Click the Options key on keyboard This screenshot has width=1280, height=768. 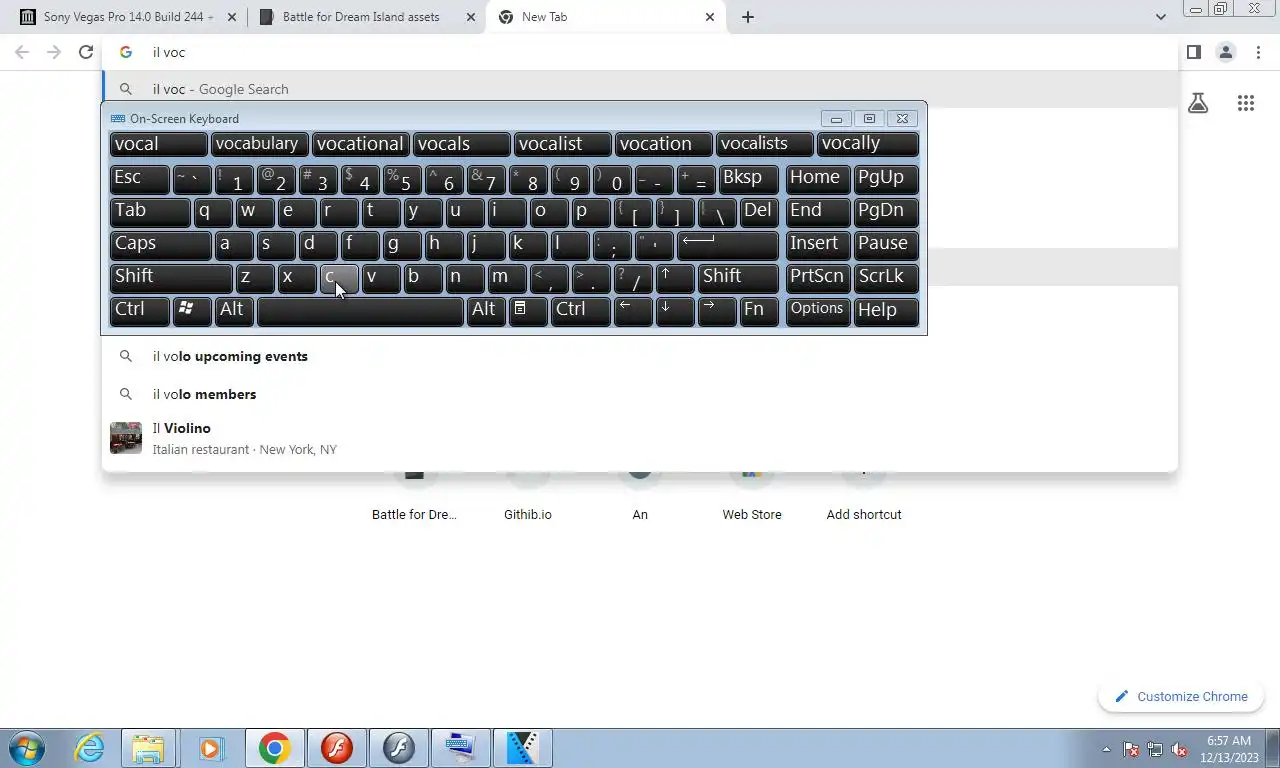coord(818,311)
